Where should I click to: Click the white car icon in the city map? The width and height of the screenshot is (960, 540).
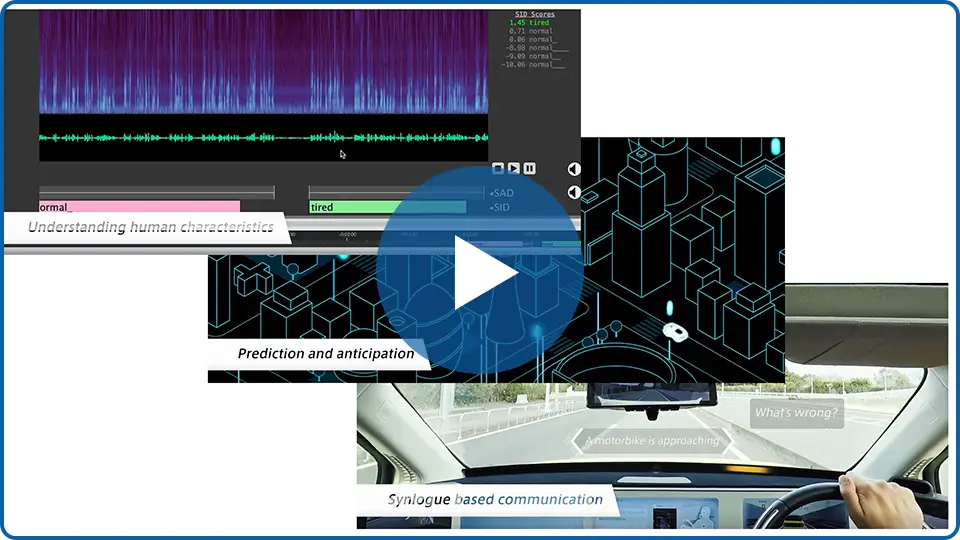click(675, 331)
